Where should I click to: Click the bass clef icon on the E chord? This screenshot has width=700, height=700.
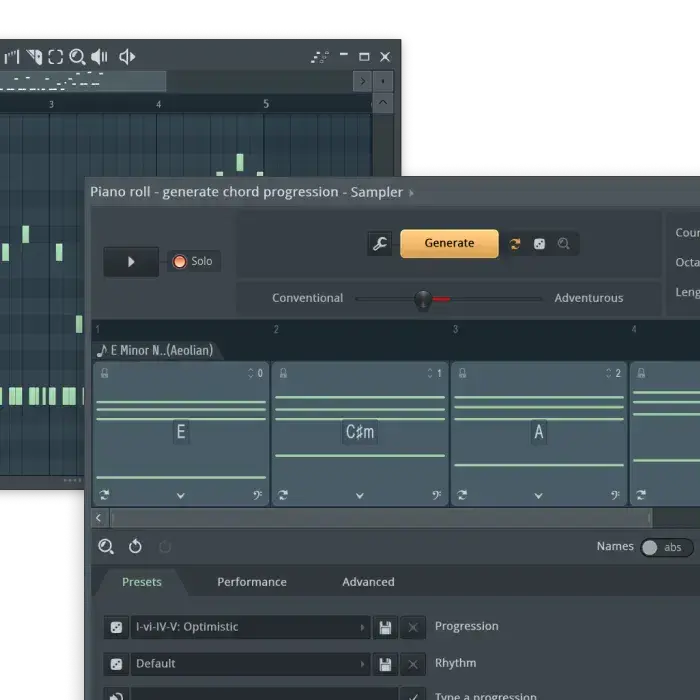(258, 495)
